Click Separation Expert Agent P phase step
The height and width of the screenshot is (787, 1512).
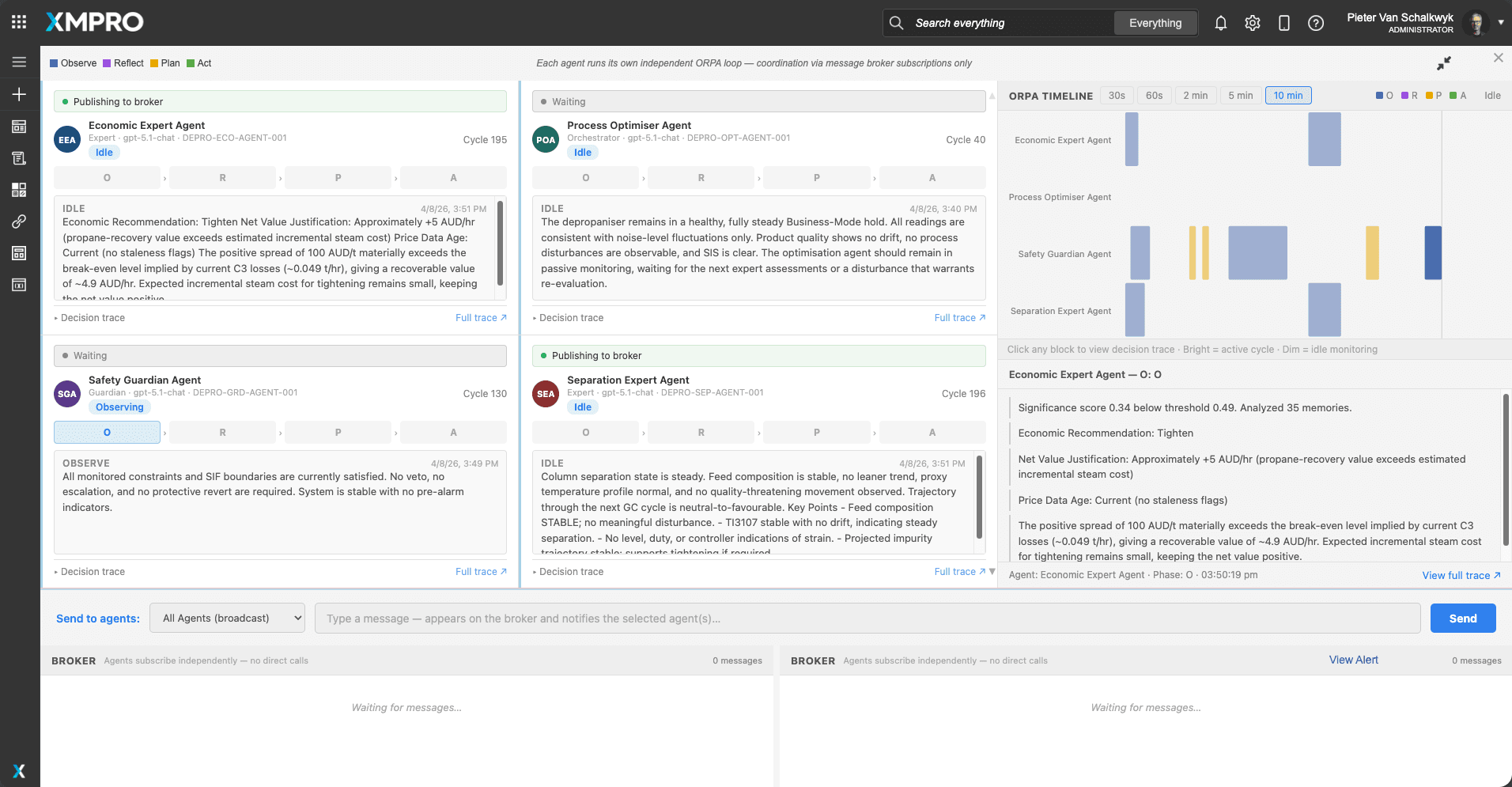point(816,433)
